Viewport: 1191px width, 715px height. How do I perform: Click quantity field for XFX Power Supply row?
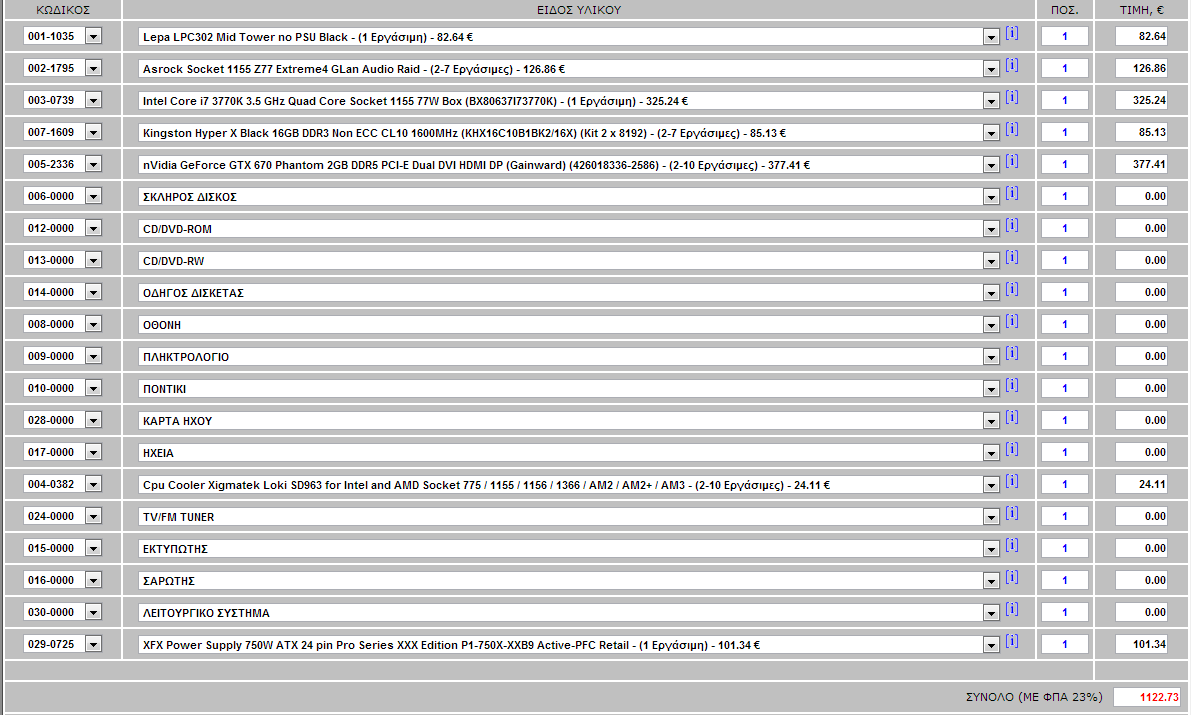coord(1064,644)
